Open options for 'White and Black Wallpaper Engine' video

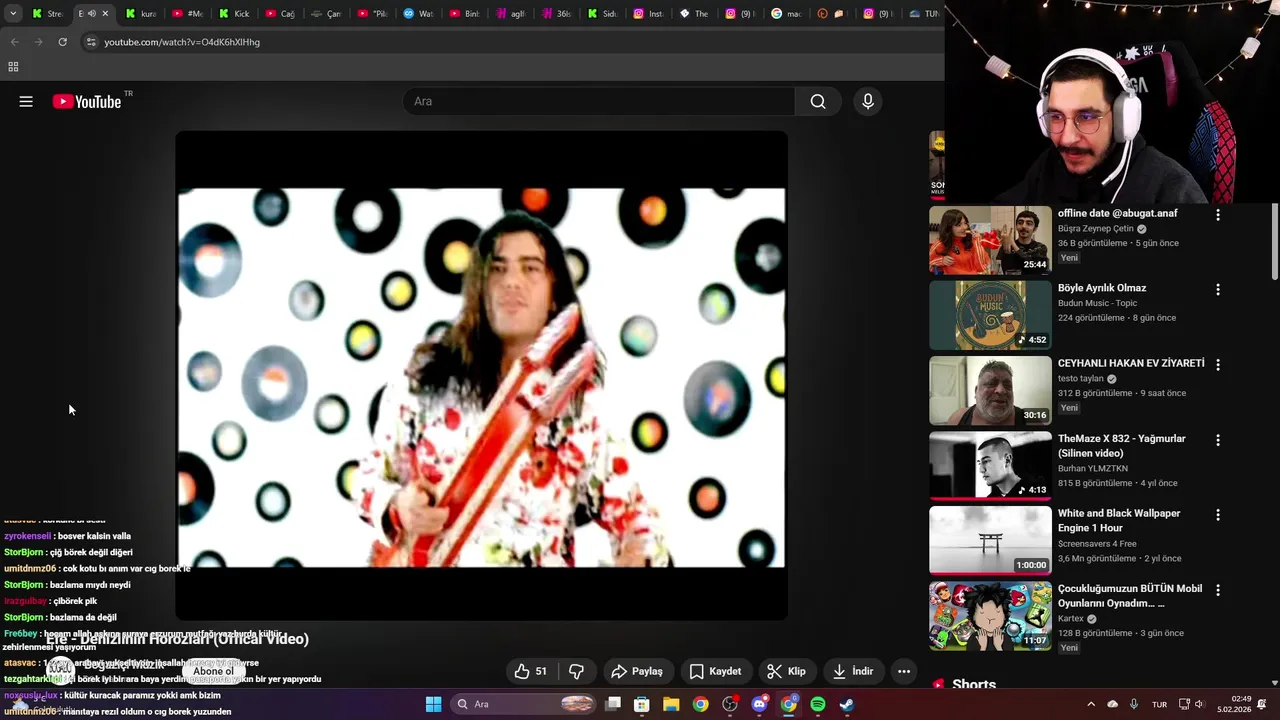pyautogui.click(x=1218, y=515)
